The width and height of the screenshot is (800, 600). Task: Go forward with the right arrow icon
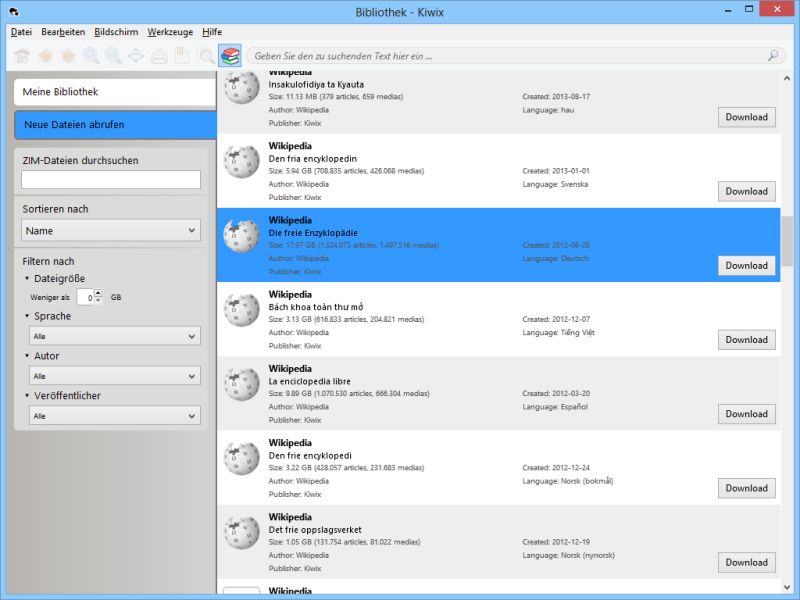click(x=68, y=56)
